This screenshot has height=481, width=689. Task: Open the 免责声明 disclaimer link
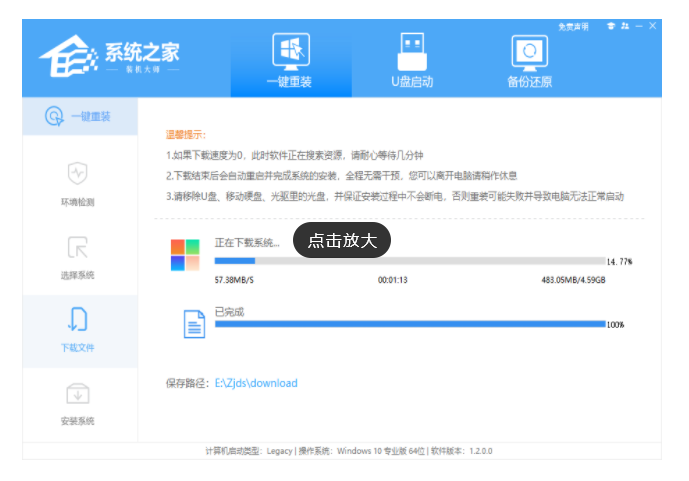[x=573, y=26]
